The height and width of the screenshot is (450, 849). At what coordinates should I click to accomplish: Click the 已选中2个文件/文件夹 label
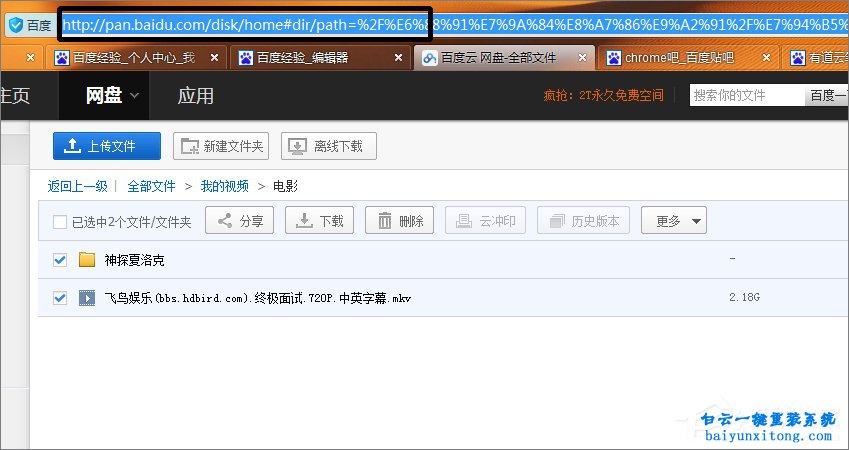[132, 222]
